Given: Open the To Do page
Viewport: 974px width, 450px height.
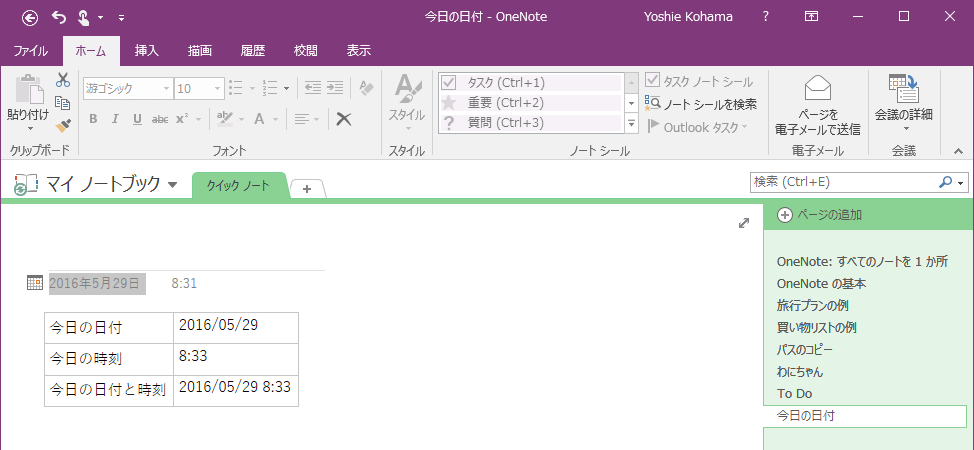Looking at the screenshot, I should (x=794, y=393).
